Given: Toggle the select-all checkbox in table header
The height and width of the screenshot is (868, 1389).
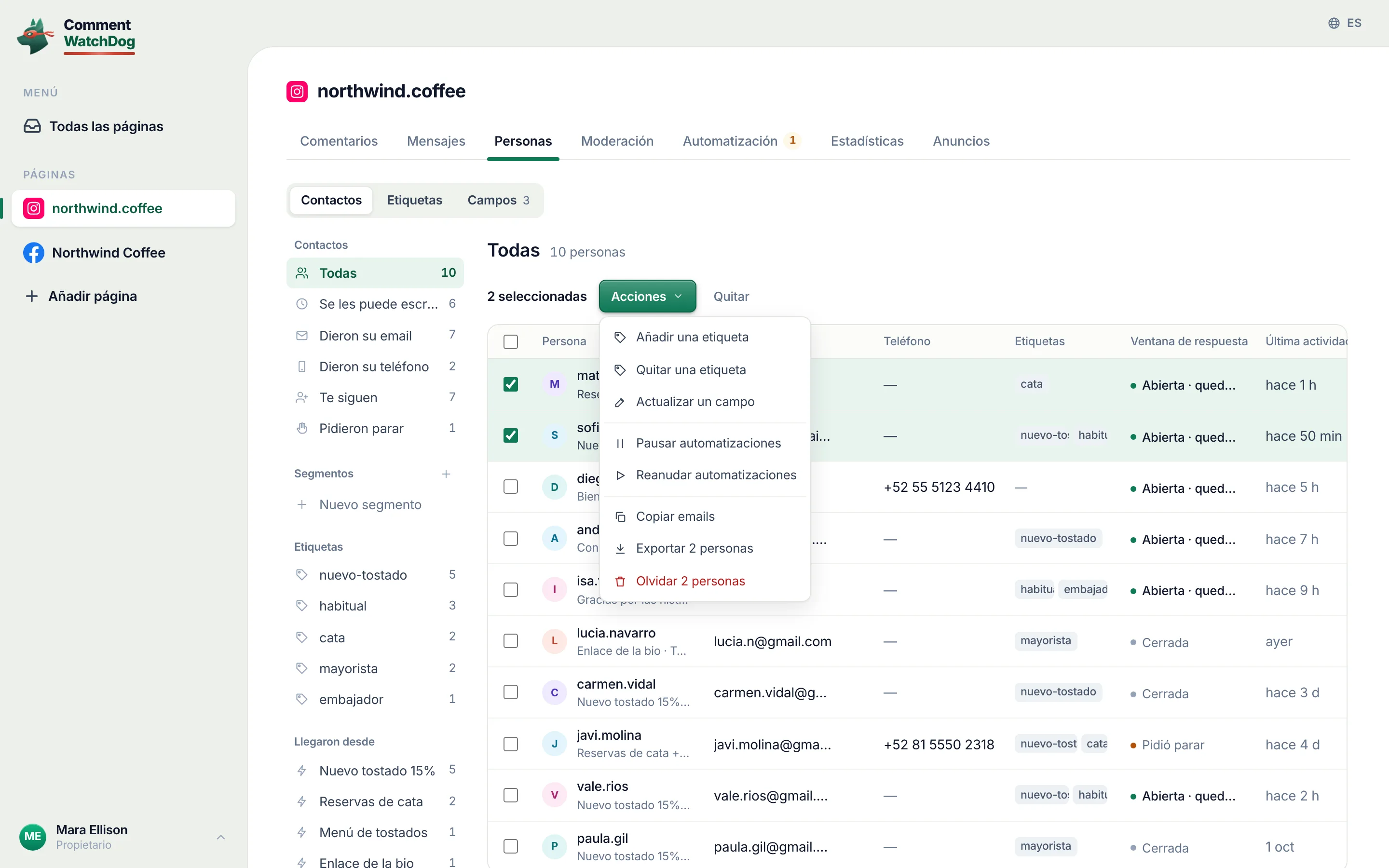Looking at the screenshot, I should pos(510,341).
